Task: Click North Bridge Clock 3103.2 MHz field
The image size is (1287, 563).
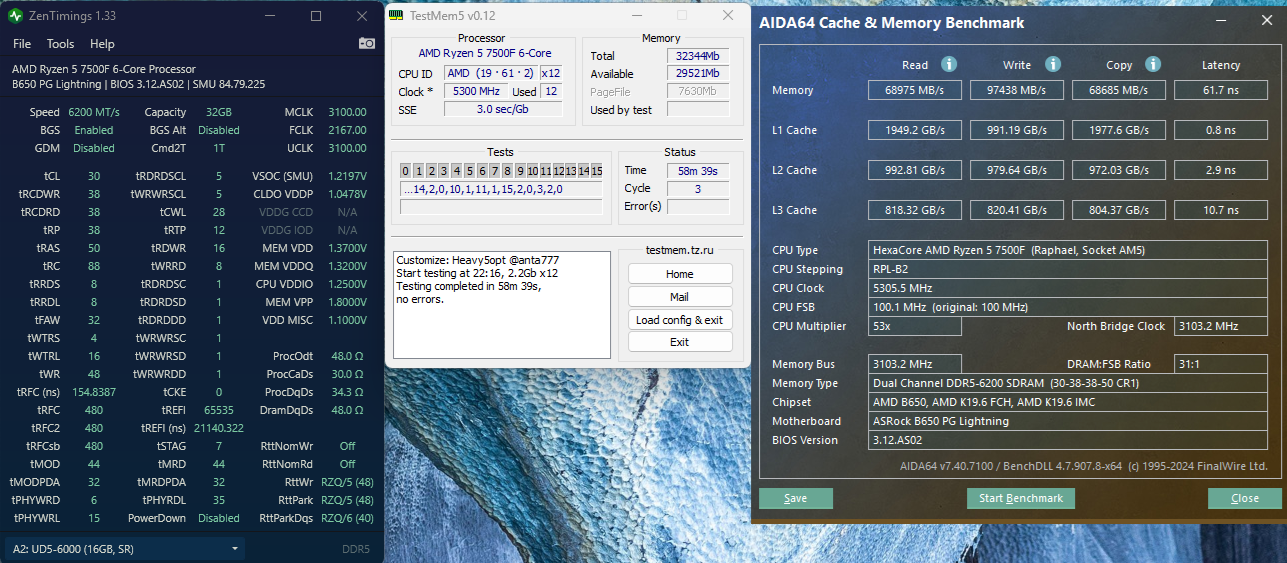Action: pyautogui.click(x=1221, y=326)
